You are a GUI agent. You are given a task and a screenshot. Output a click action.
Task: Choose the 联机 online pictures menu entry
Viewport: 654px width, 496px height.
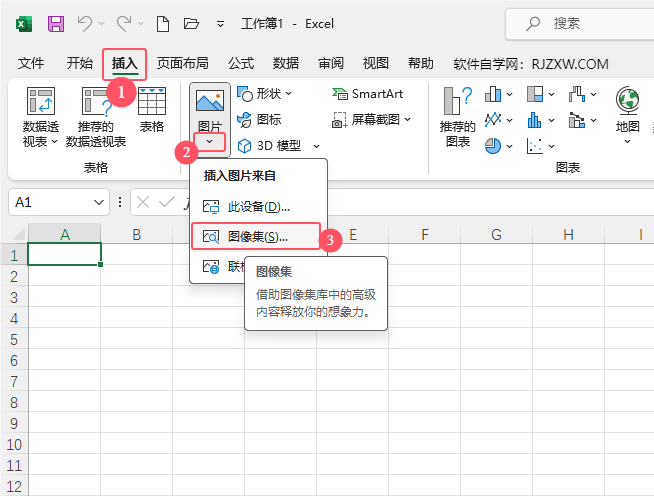pyautogui.click(x=218, y=267)
